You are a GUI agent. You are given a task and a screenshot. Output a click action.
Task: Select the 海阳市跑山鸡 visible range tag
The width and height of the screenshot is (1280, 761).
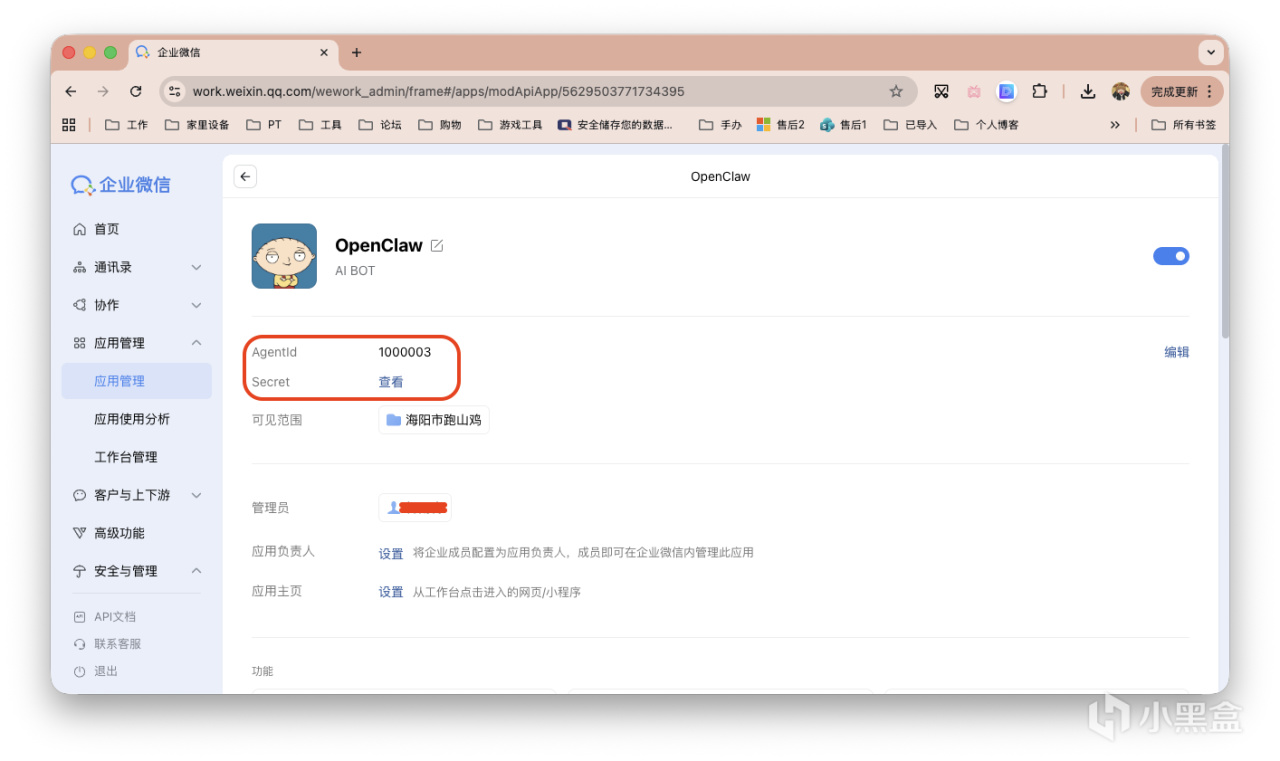tap(434, 420)
